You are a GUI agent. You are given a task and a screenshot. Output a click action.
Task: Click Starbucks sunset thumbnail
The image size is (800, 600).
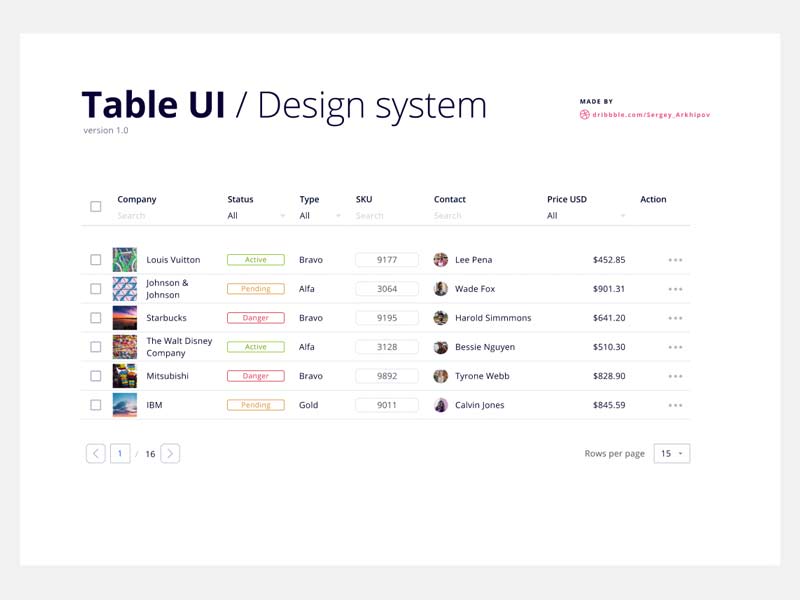coord(124,318)
